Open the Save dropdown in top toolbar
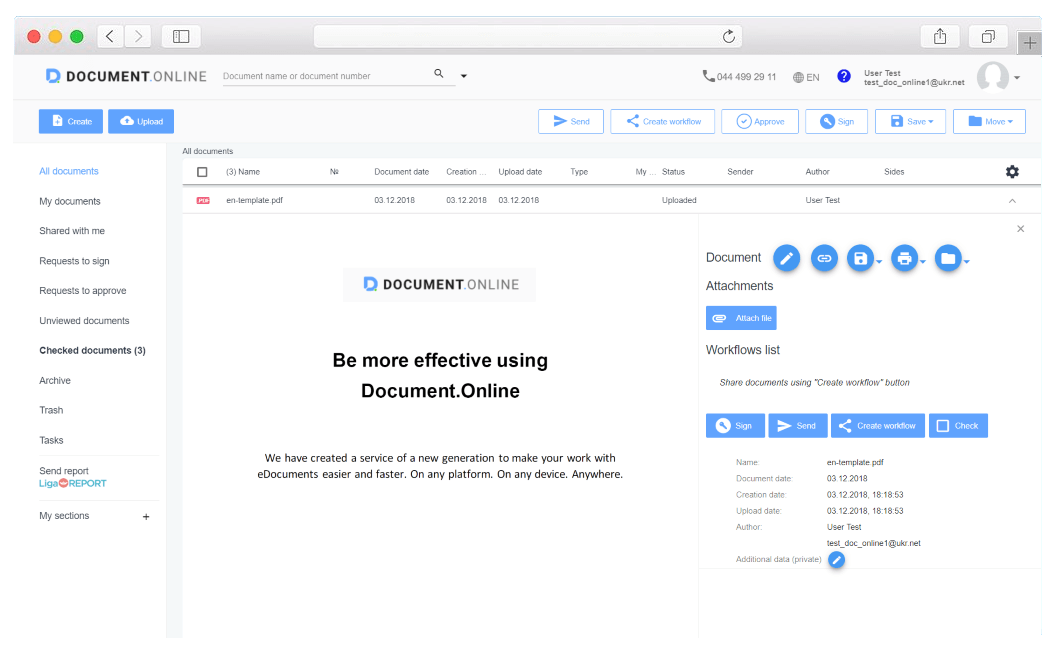Screen dimensions: 1059x650 [910, 122]
